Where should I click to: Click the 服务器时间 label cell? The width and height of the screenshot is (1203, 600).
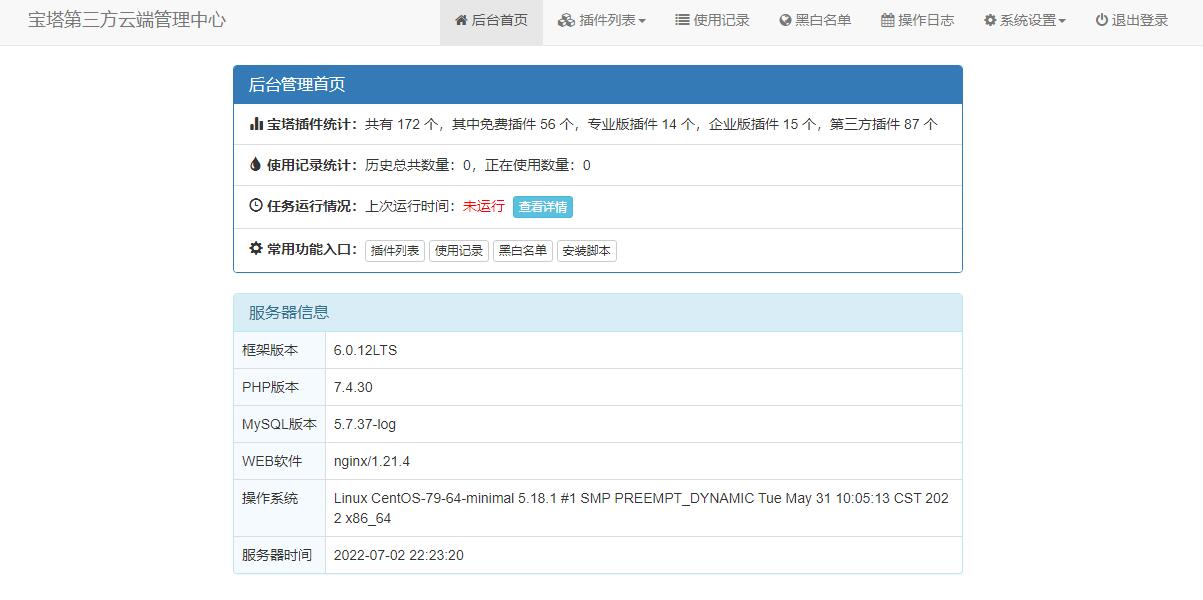click(280, 555)
